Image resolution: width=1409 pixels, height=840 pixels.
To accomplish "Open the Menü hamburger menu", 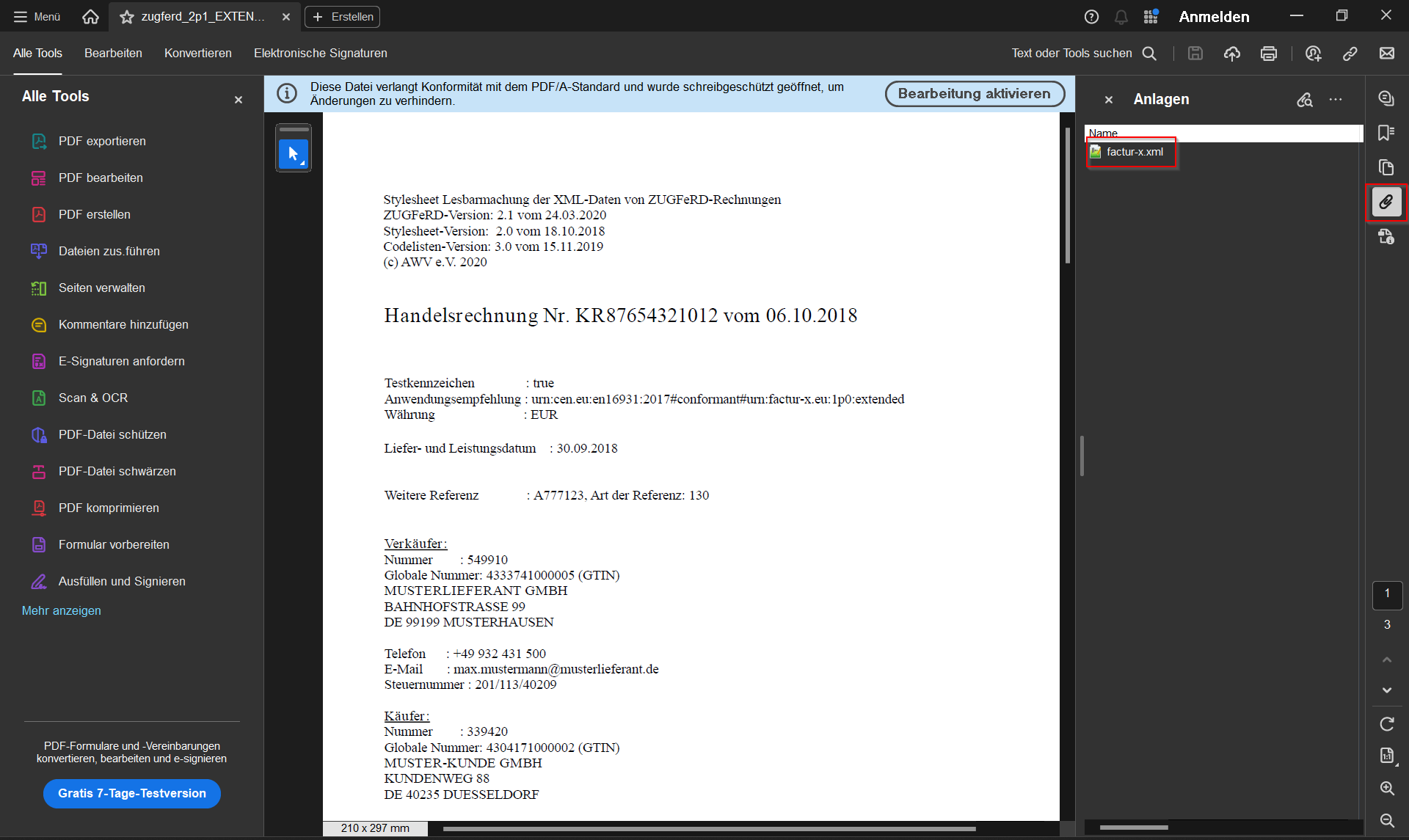I will tap(37, 16).
